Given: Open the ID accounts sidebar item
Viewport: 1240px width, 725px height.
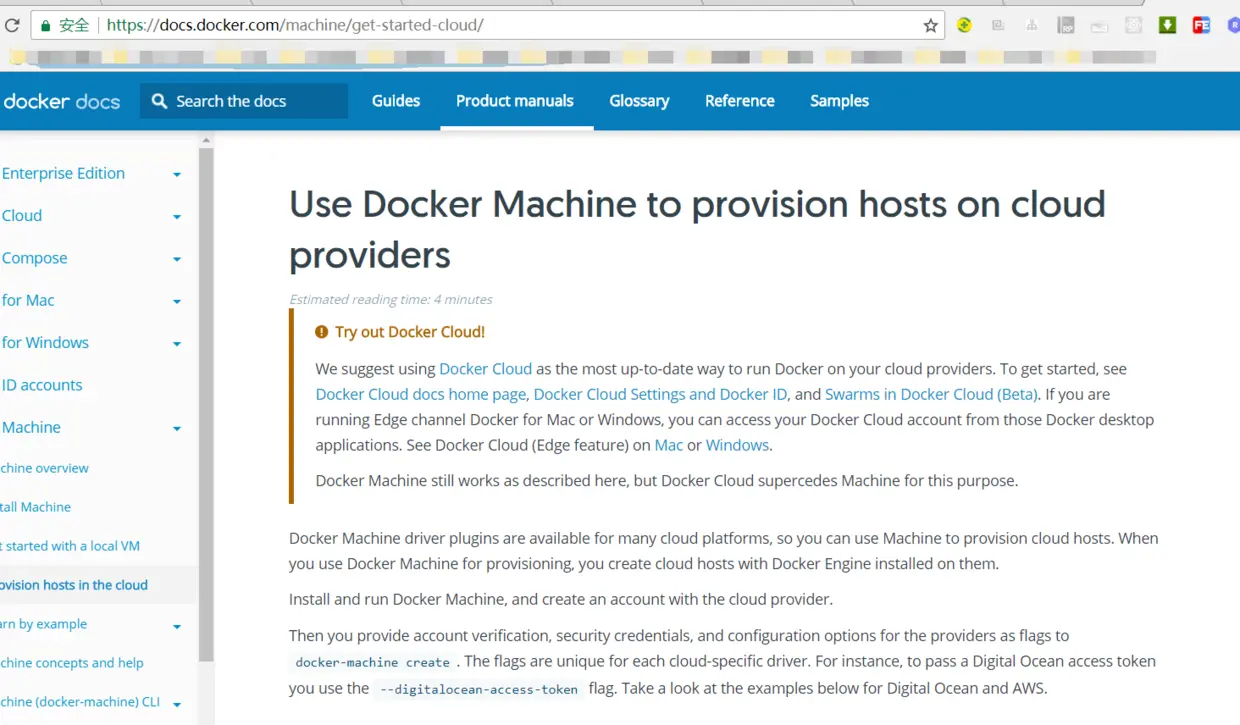Looking at the screenshot, I should [x=42, y=385].
